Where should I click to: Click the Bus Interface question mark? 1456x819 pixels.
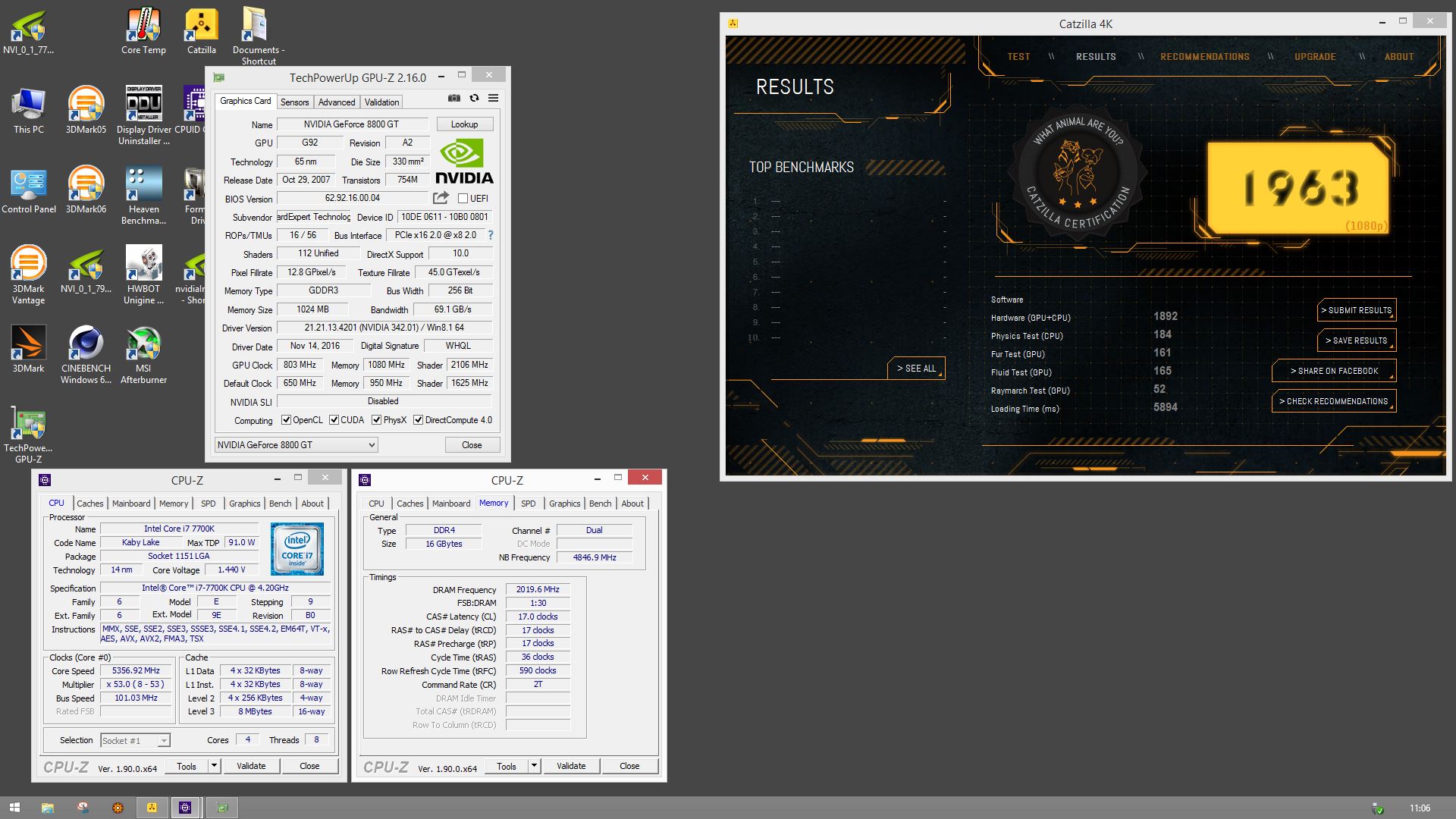(490, 235)
